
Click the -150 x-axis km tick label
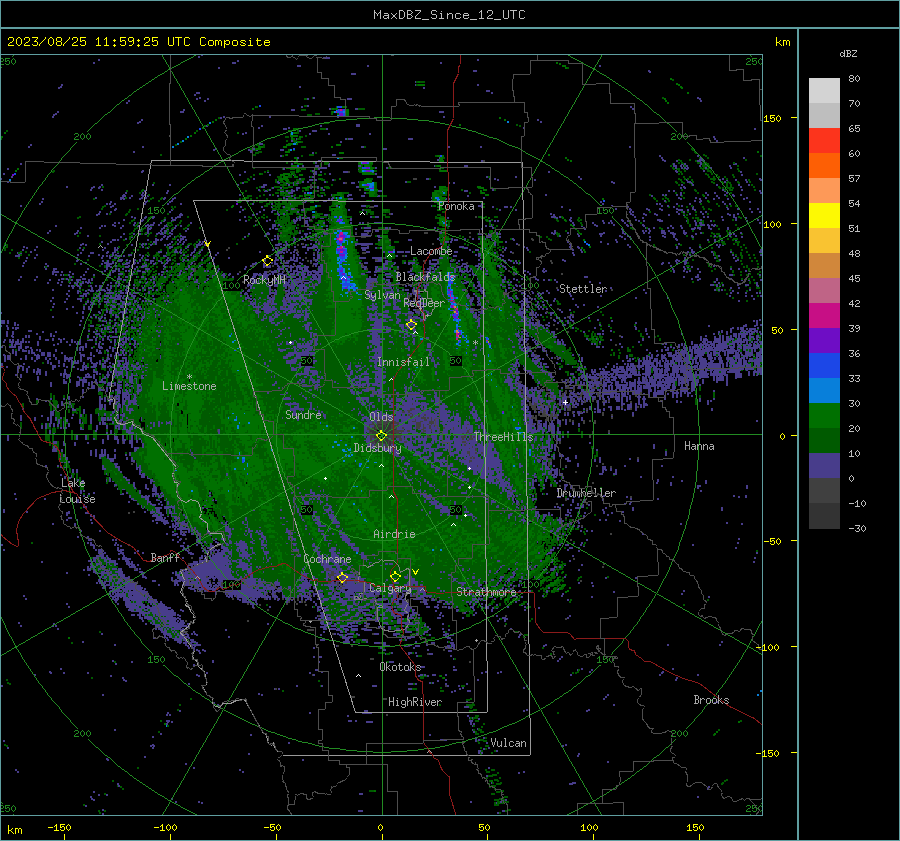tap(59, 827)
